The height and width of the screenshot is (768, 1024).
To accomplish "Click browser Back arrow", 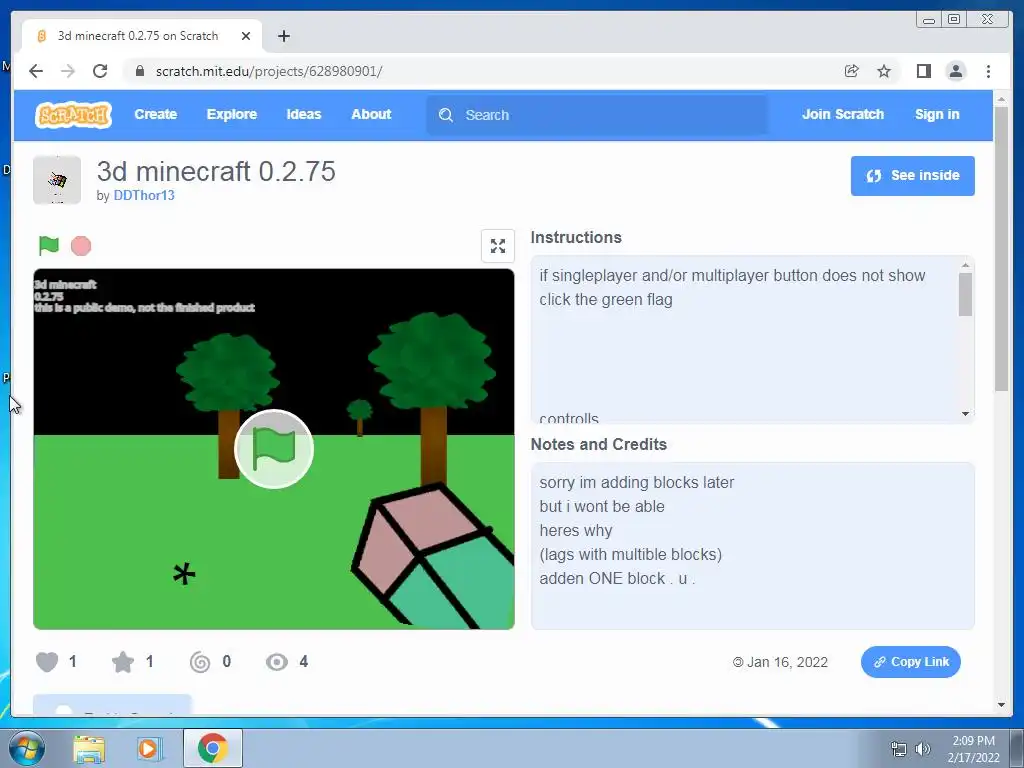I will tap(36, 71).
